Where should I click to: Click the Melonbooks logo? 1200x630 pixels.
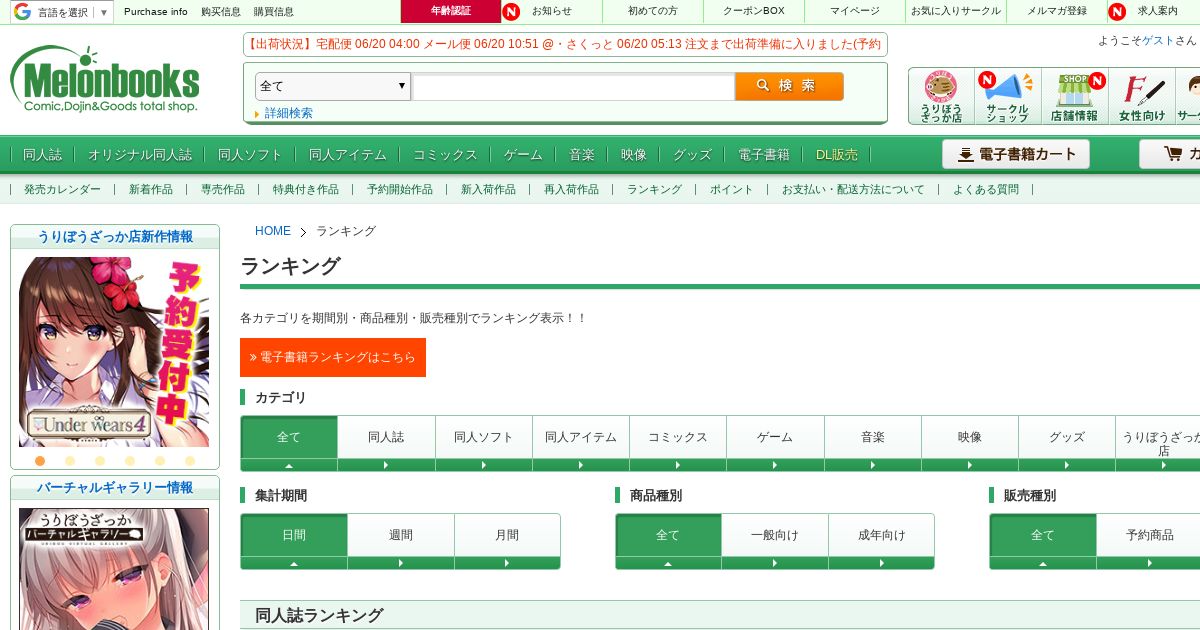tap(105, 79)
